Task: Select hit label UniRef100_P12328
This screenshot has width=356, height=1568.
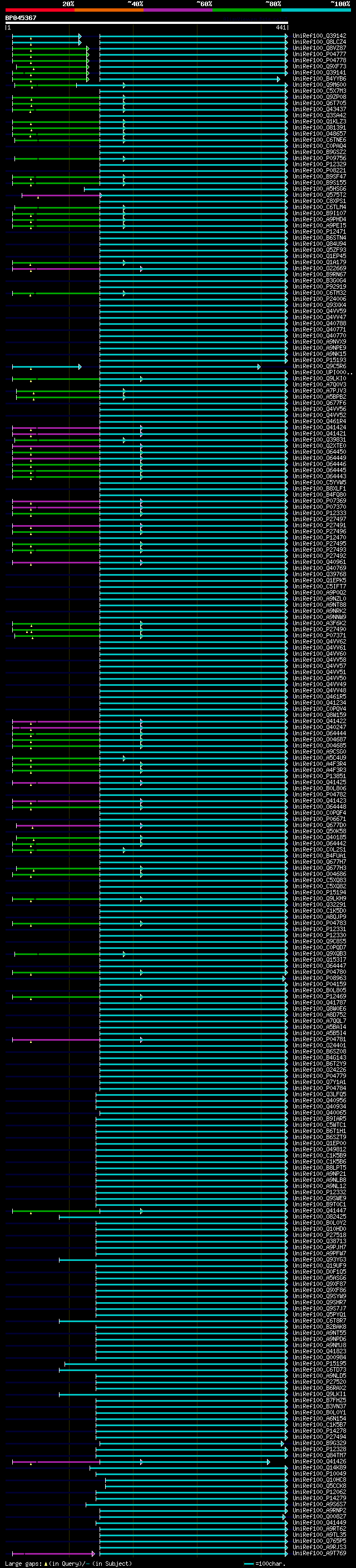Action: pos(319,1450)
